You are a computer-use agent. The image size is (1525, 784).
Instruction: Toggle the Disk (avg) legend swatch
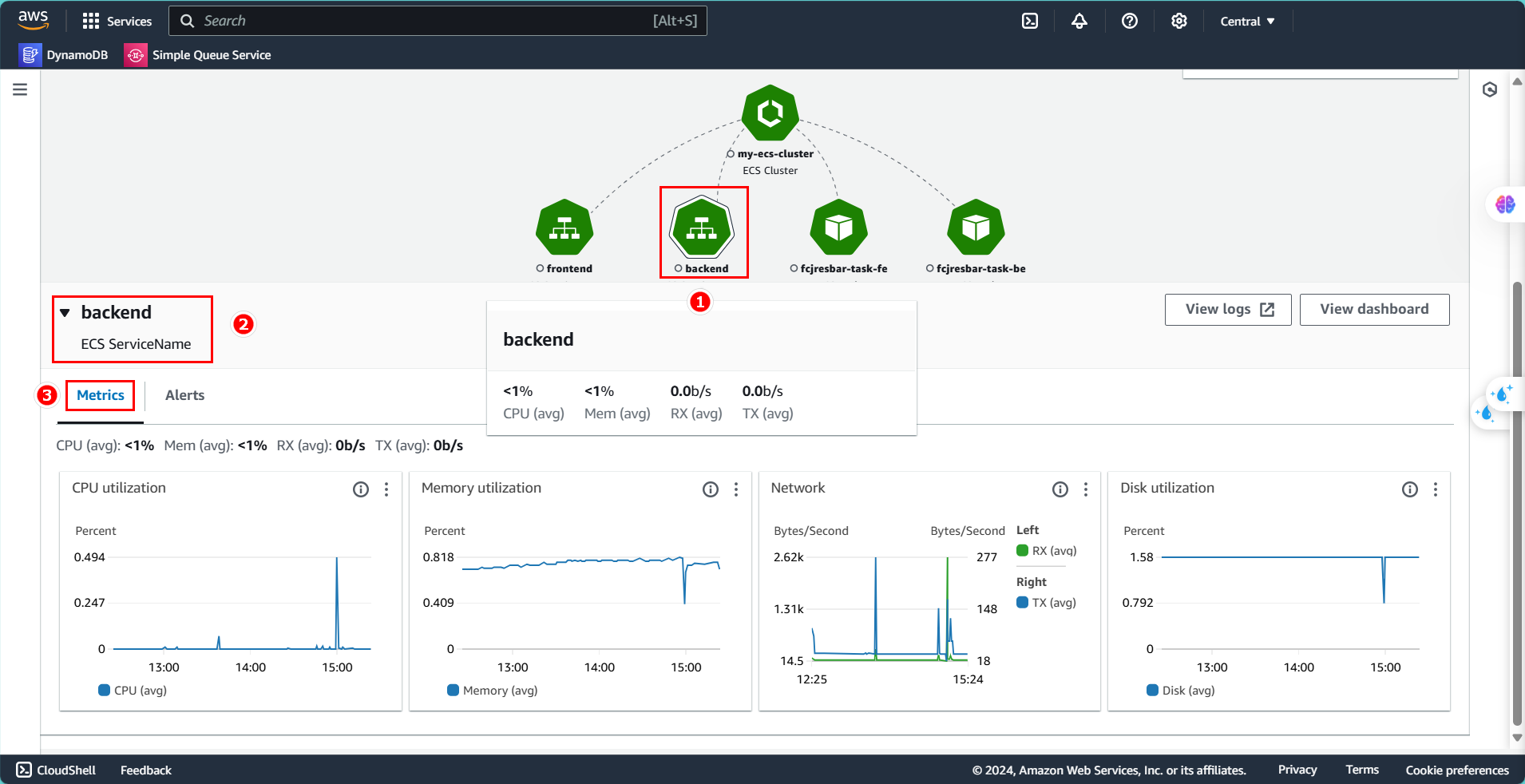(1152, 690)
